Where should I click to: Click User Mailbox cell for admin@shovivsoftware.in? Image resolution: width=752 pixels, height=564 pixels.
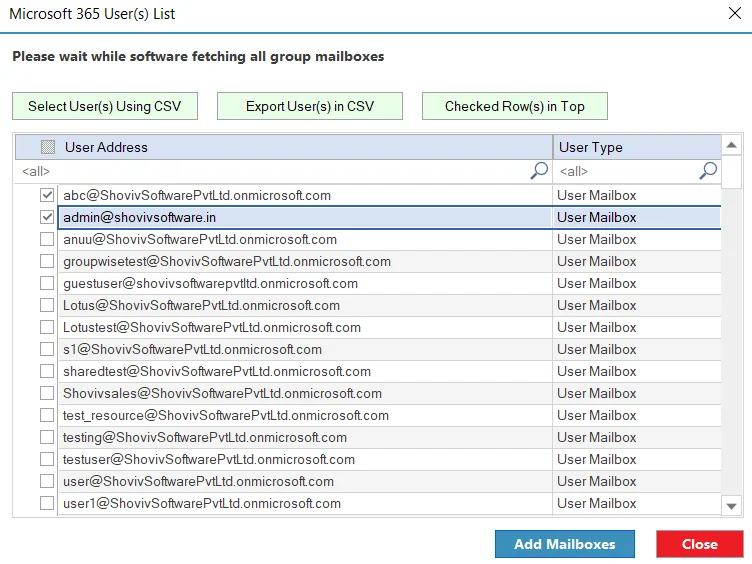click(637, 217)
